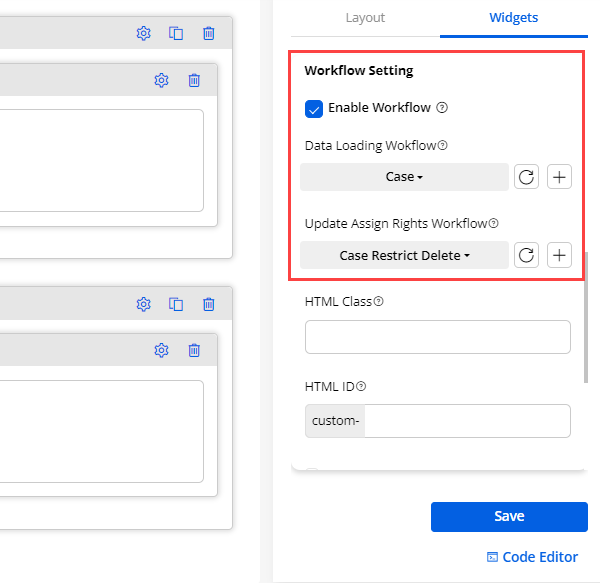The height and width of the screenshot is (583, 600).
Task: Refresh the Update Assign Rights Workflow list
Action: pyautogui.click(x=526, y=255)
